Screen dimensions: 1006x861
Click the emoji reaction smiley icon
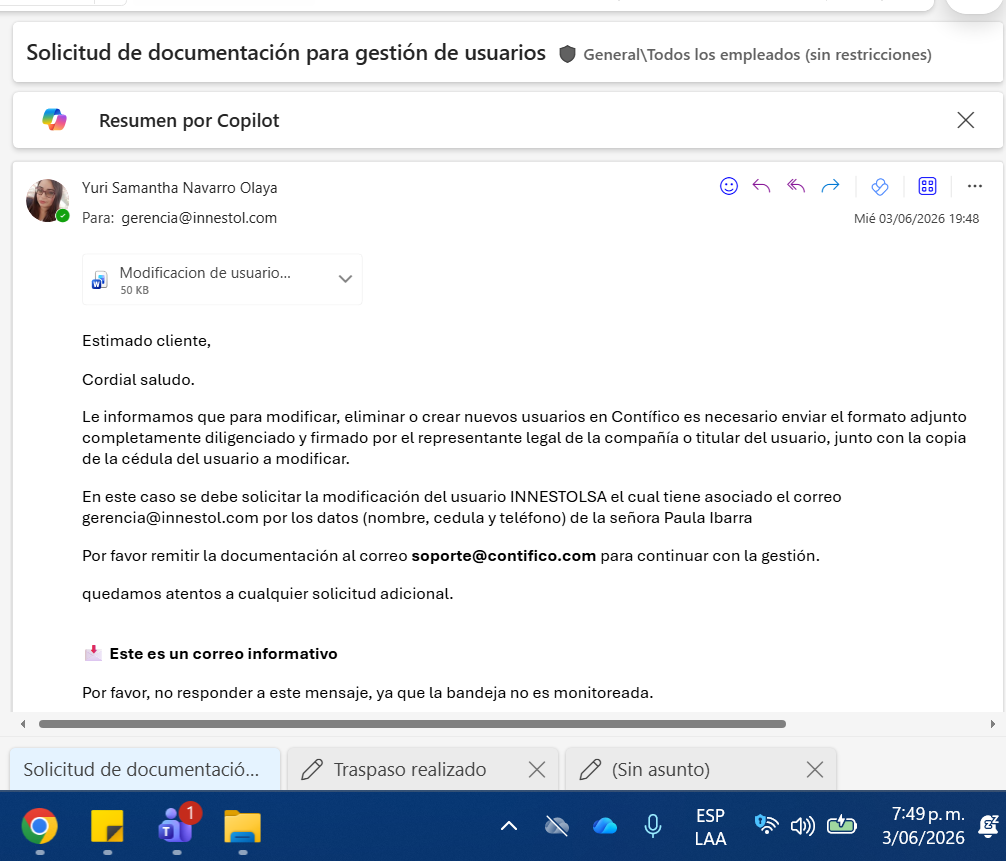tap(728, 186)
